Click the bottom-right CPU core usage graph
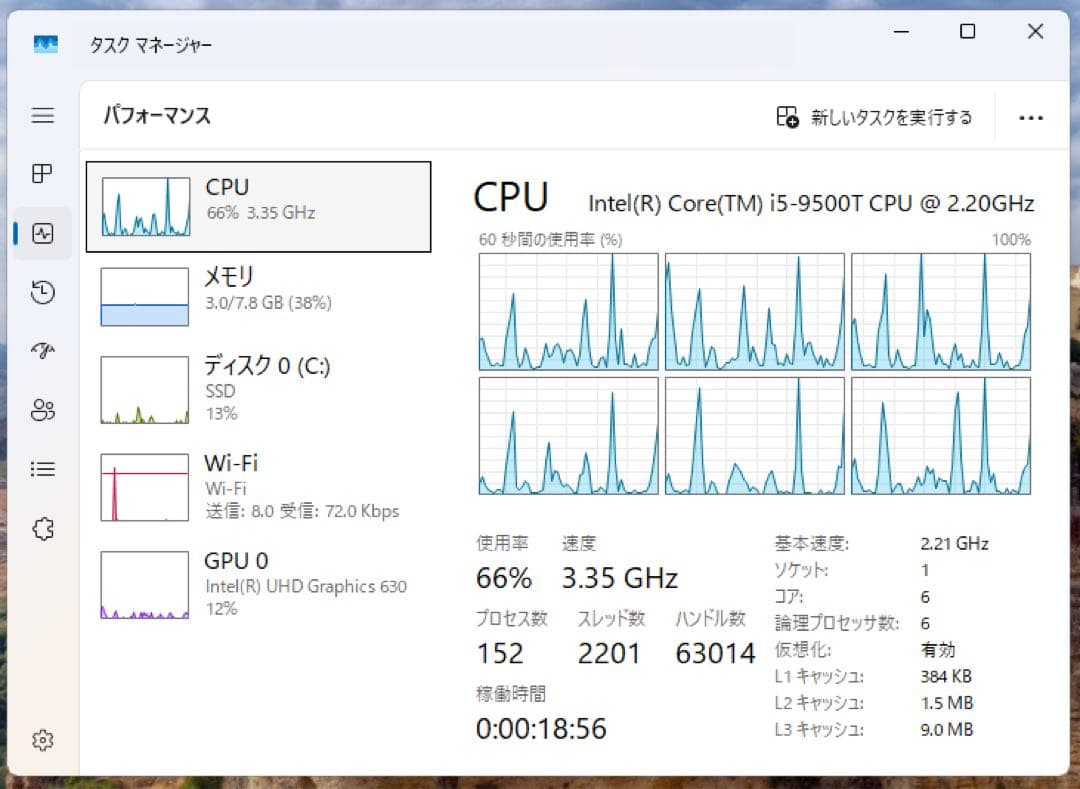The width and height of the screenshot is (1080, 789). [941, 435]
